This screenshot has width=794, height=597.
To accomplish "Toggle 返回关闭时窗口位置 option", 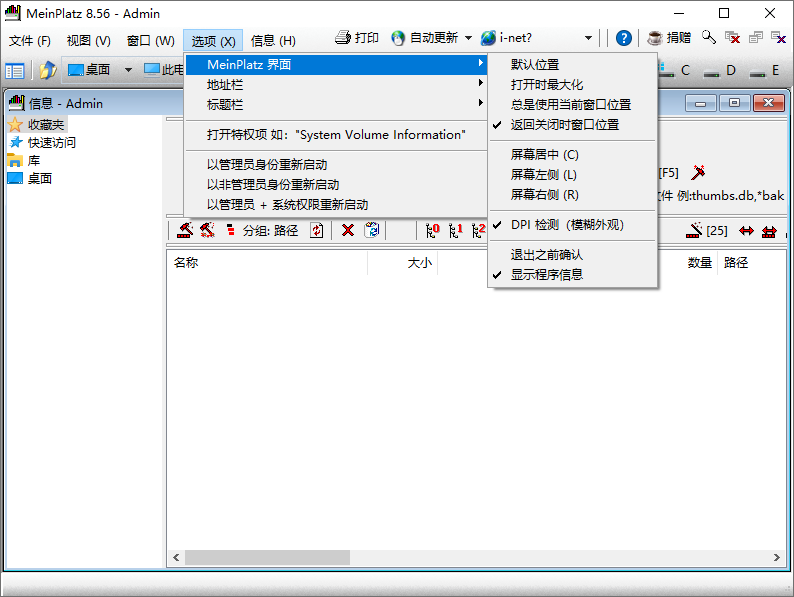I will pos(573,125).
